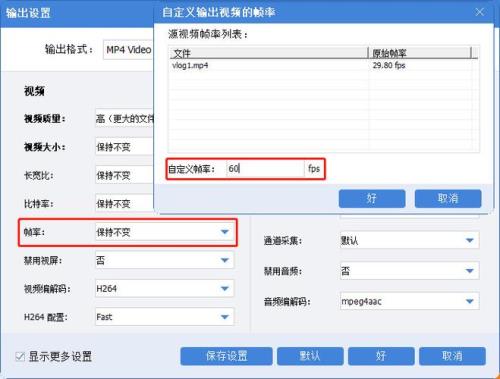Open the 音频编解码 mpeg4aac dropdown
The width and height of the screenshot is (500, 379).
click(x=410, y=301)
